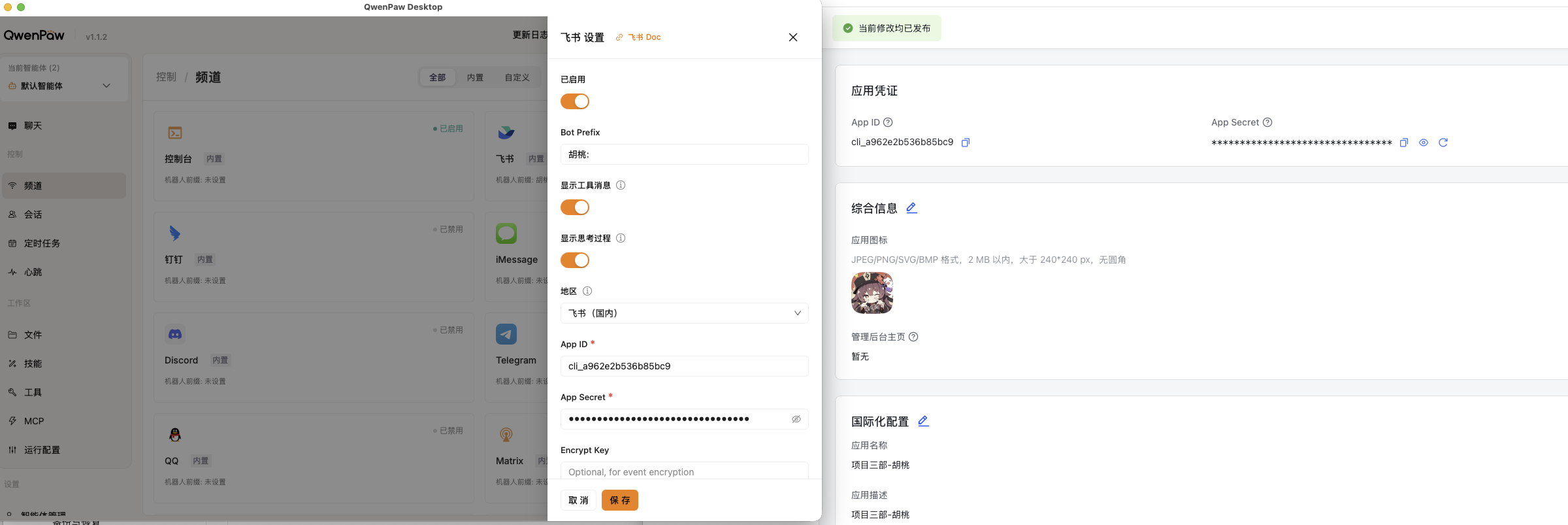Turn off 显示思考过程 toggle
This screenshot has height=525, width=1568.
pos(575,260)
